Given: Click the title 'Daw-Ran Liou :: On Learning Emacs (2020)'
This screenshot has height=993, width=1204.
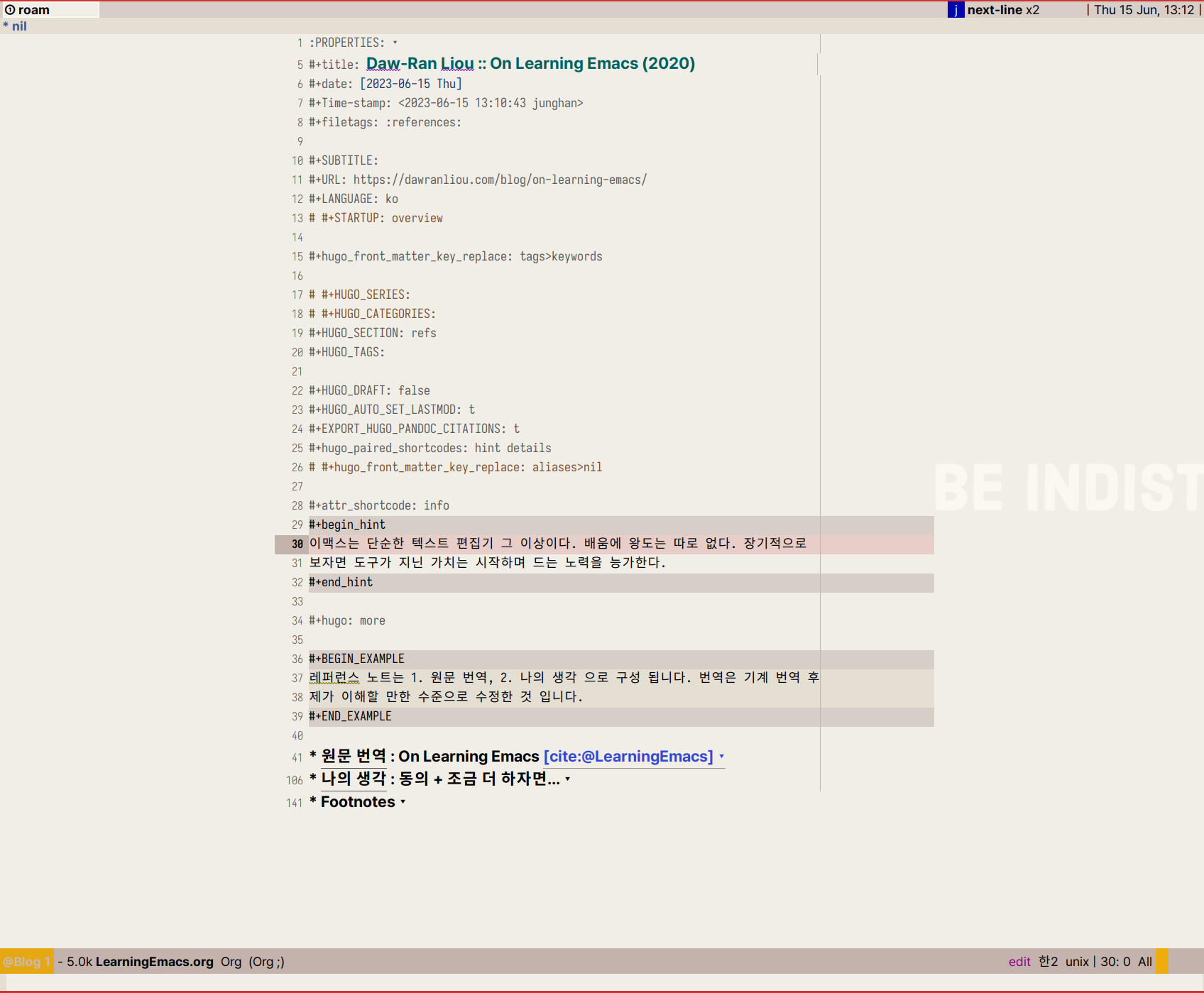Looking at the screenshot, I should [530, 64].
